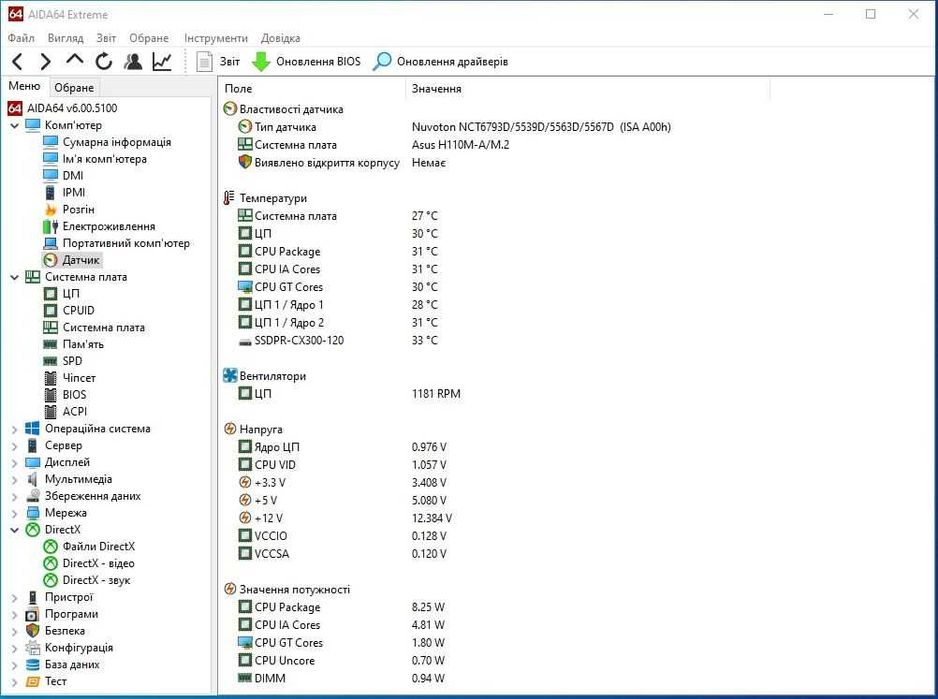The image size is (938, 699).
Task: Select DirectX - звук icon
Action: pos(51,580)
